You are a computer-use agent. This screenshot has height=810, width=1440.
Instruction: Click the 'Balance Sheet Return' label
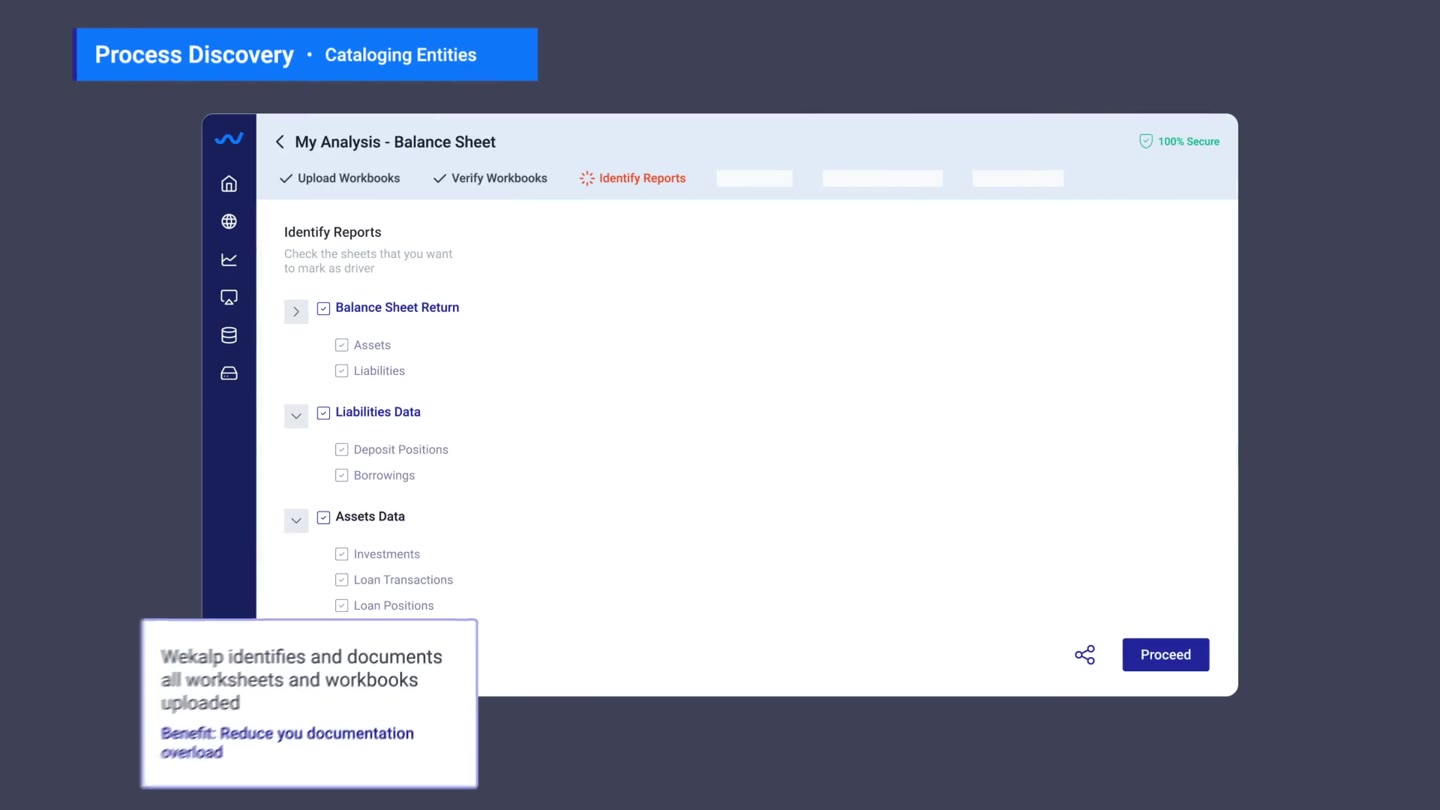(397, 308)
